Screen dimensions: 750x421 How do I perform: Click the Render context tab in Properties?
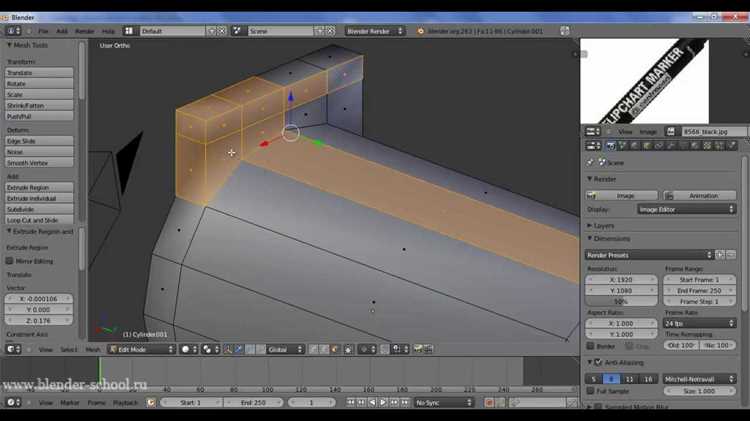(x=611, y=146)
